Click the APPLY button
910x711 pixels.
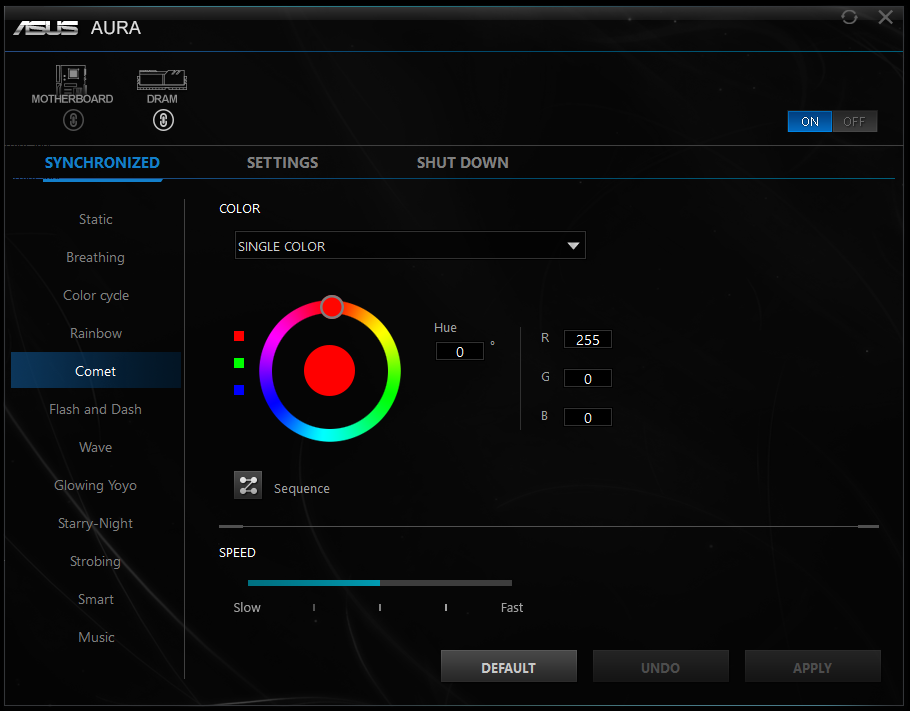point(812,667)
